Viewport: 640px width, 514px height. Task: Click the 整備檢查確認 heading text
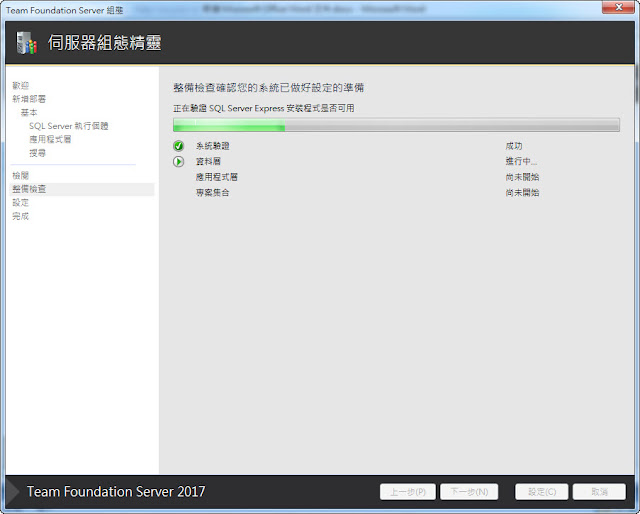[269, 88]
